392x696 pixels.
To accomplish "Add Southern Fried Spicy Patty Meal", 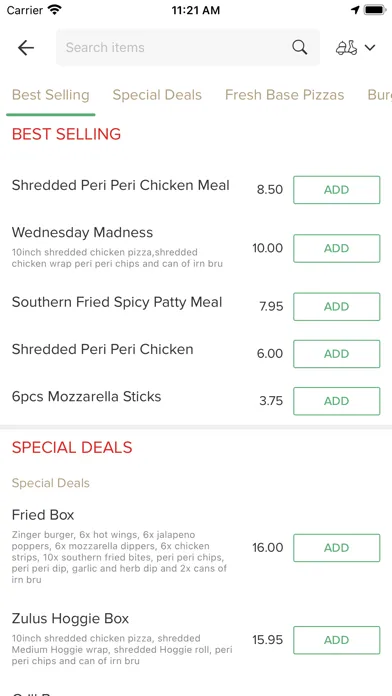I will click(337, 307).
